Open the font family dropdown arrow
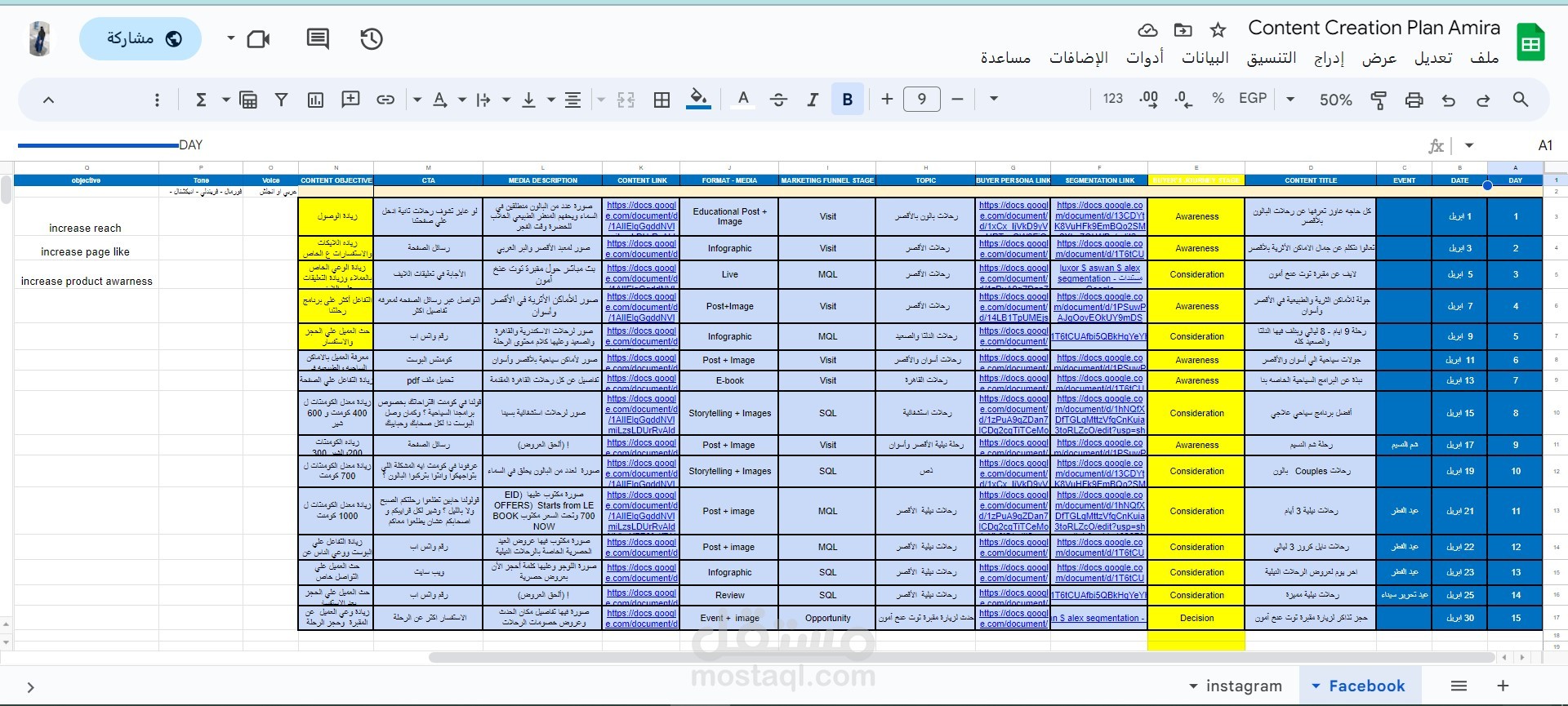The height and width of the screenshot is (706, 1568). 994,99
